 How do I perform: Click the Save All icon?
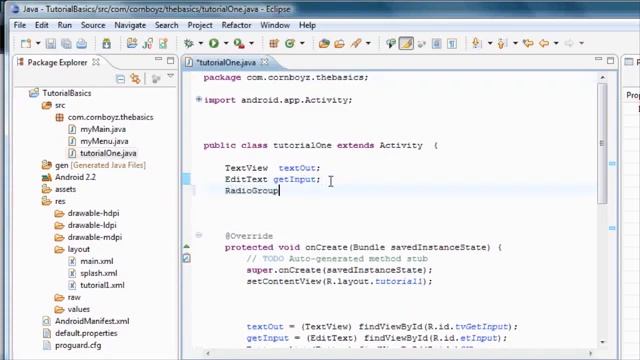point(66,43)
